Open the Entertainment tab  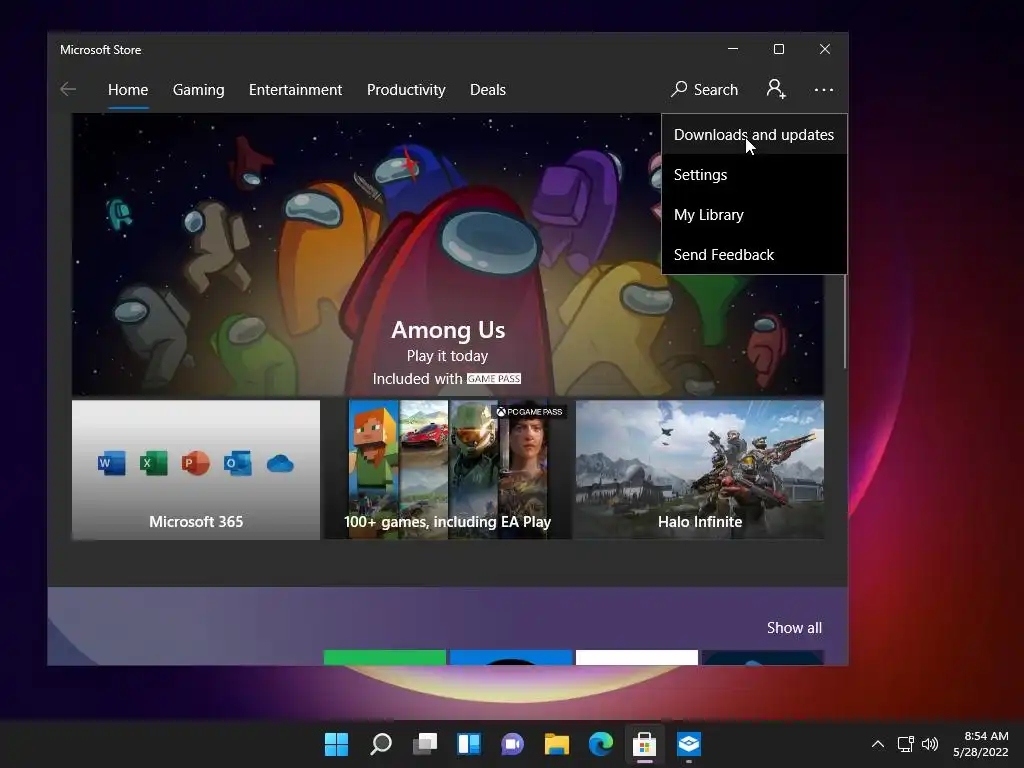point(295,89)
